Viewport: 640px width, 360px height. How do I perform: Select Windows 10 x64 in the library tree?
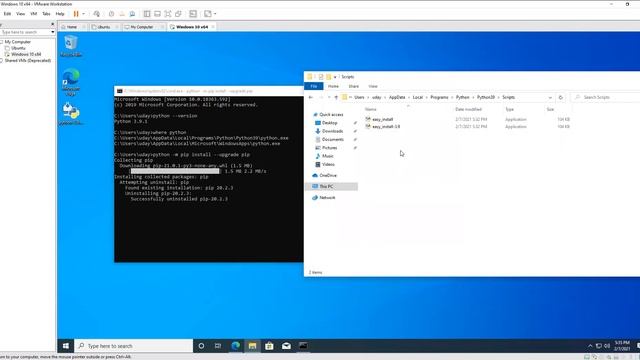[26, 54]
